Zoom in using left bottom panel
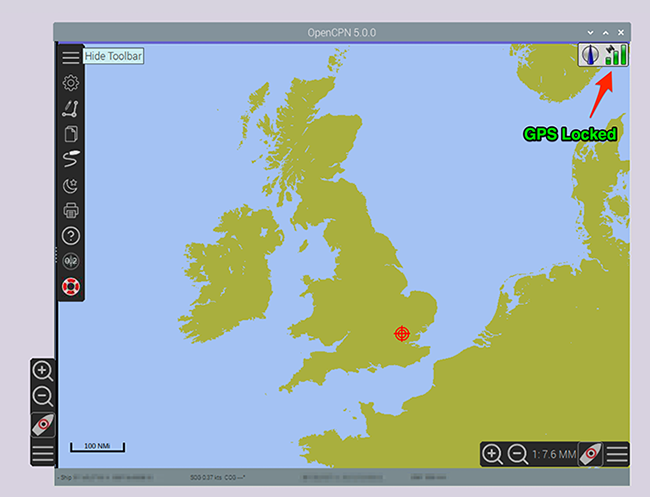 pyautogui.click(x=43, y=372)
